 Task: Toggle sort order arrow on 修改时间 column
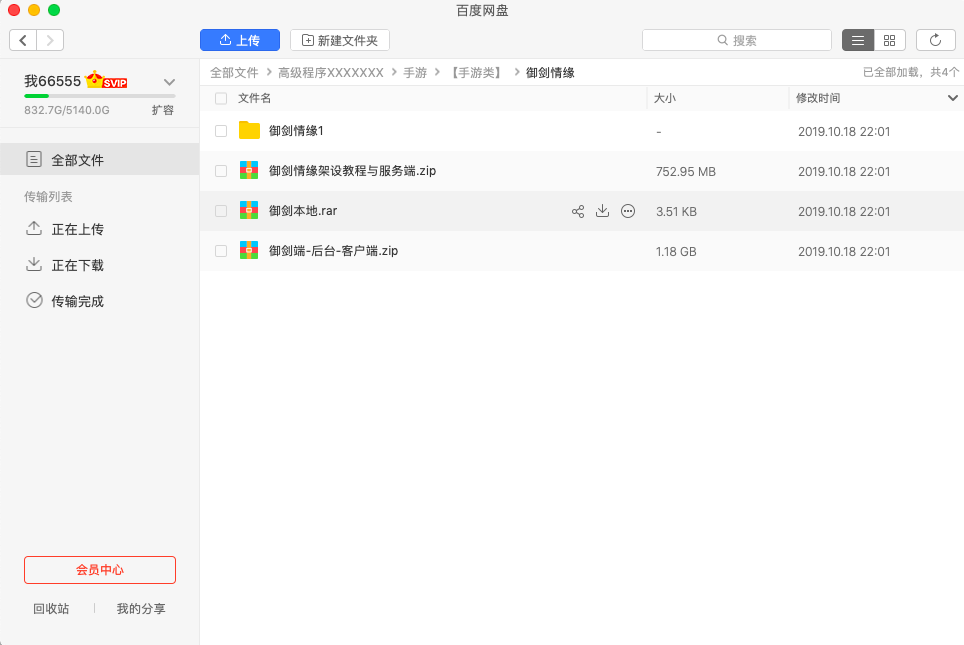coord(952,98)
